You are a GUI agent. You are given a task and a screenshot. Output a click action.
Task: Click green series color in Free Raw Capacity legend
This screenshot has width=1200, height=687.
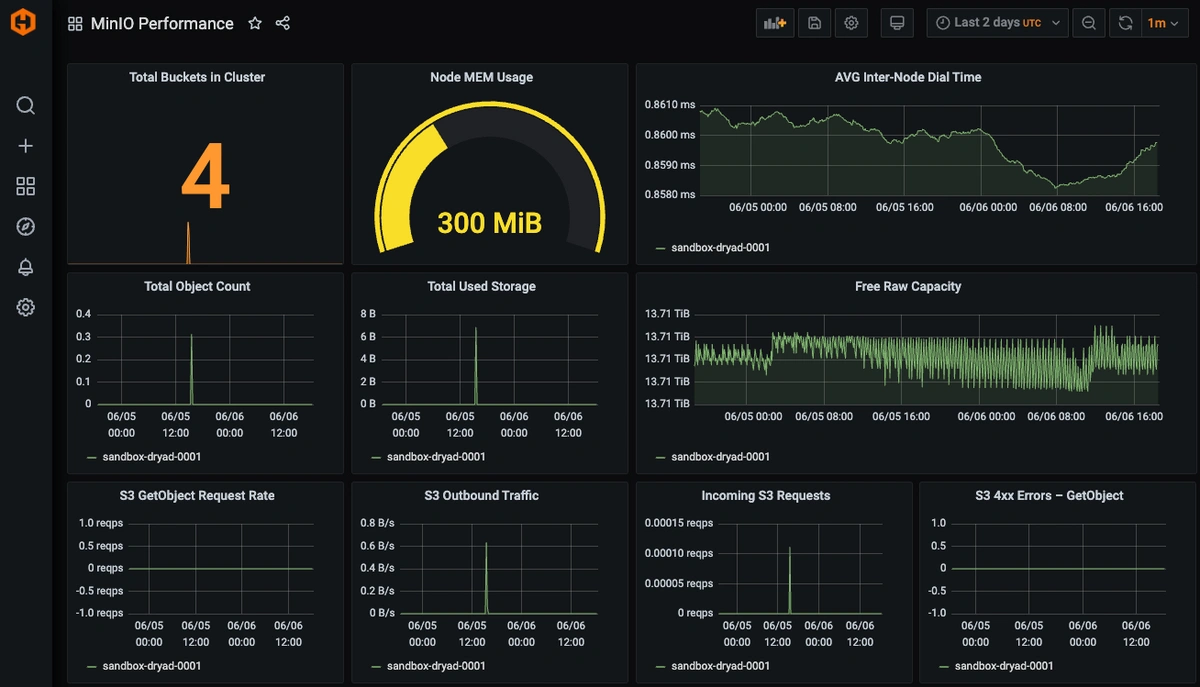[660, 456]
